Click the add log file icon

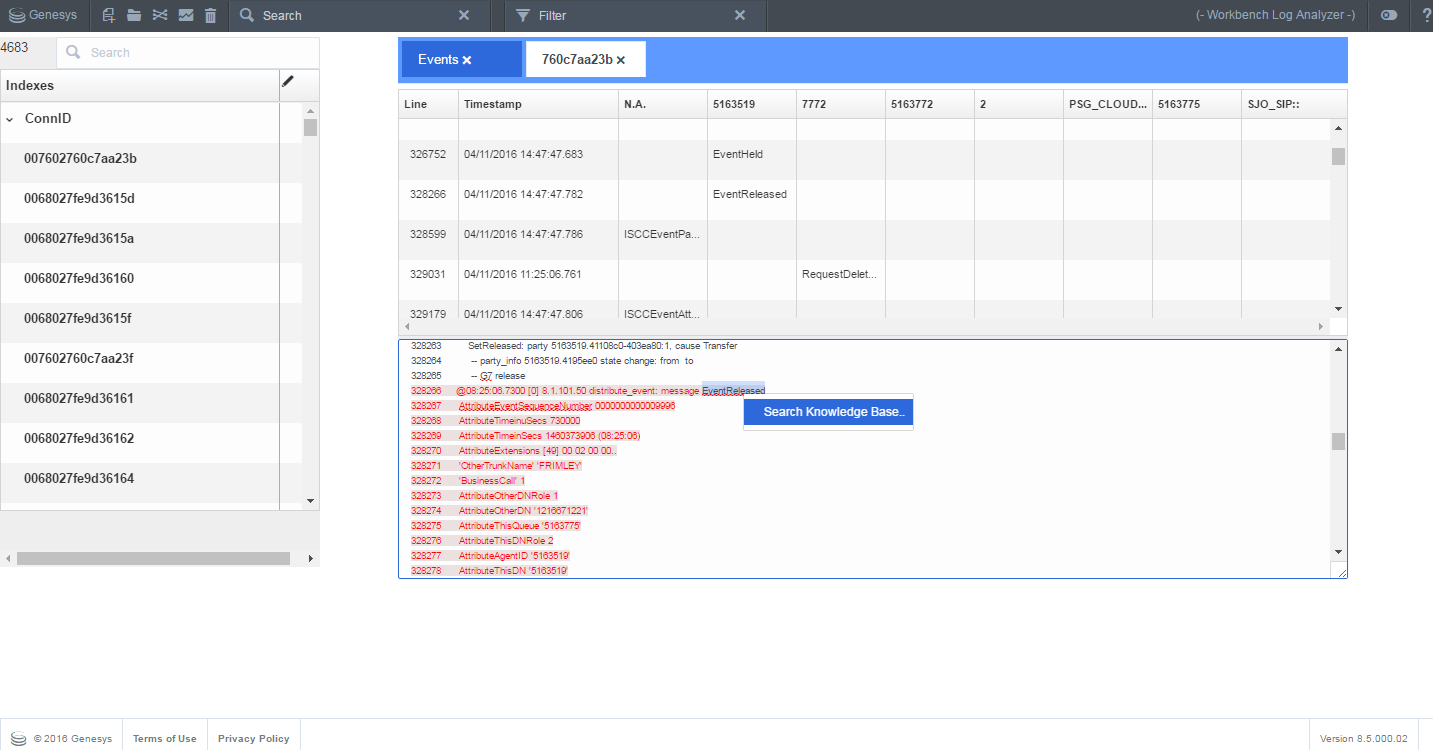click(x=108, y=15)
